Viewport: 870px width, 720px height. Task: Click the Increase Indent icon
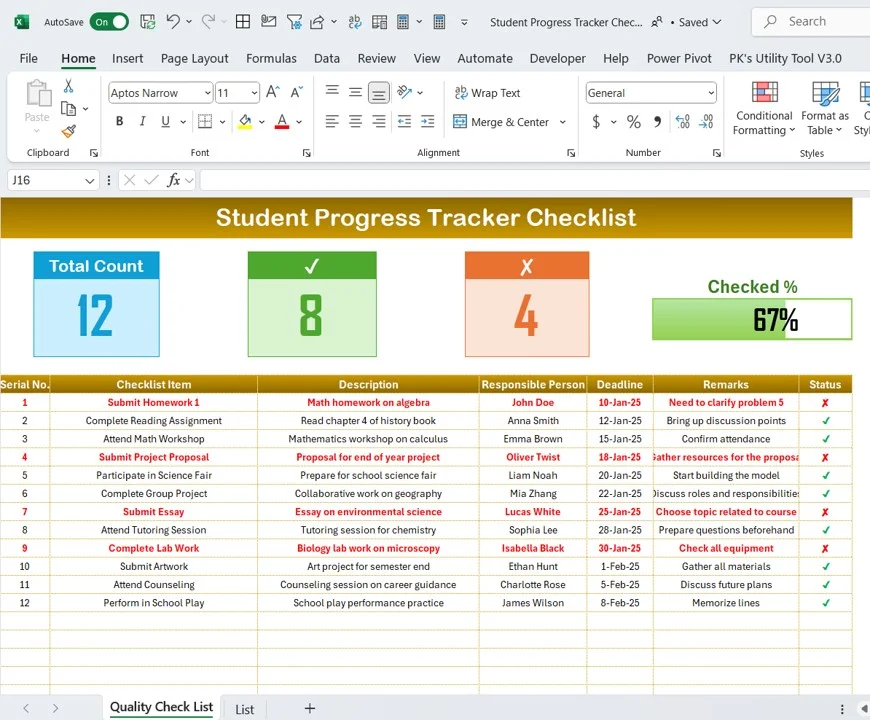tap(428, 121)
